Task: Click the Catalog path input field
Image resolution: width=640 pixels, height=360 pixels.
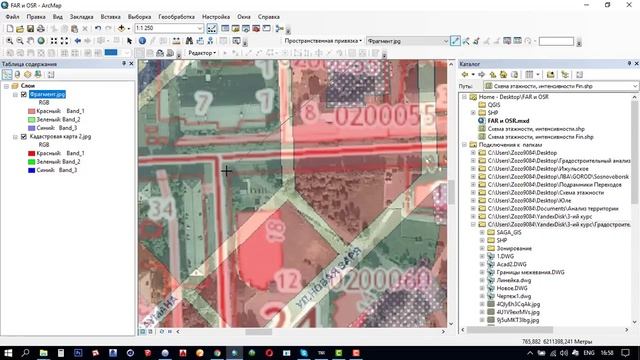Action: point(560,86)
